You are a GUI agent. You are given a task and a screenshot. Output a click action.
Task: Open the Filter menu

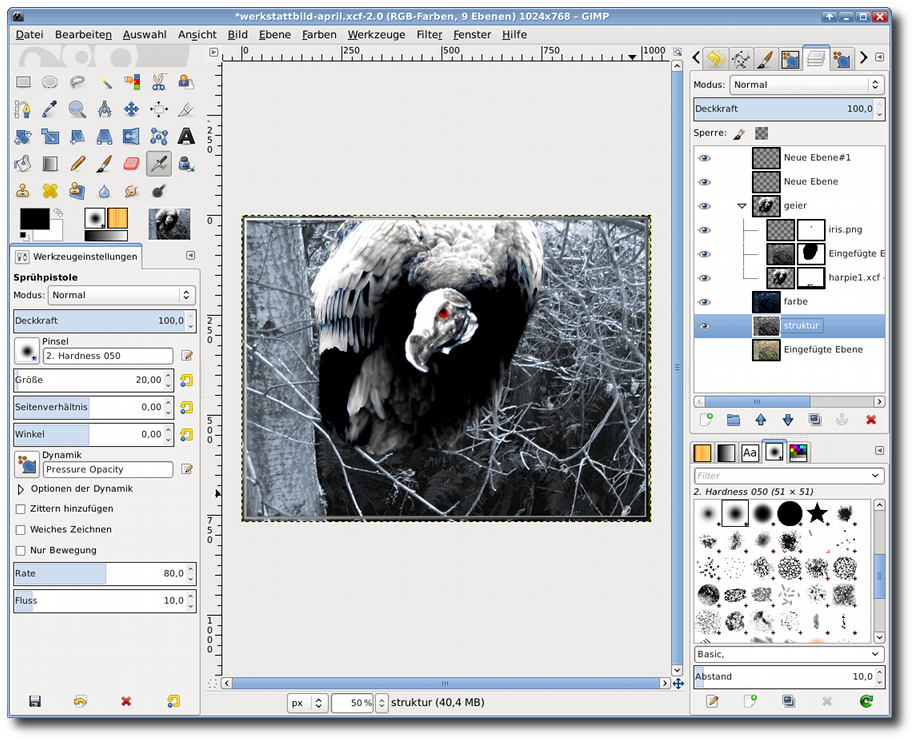[x=429, y=34]
